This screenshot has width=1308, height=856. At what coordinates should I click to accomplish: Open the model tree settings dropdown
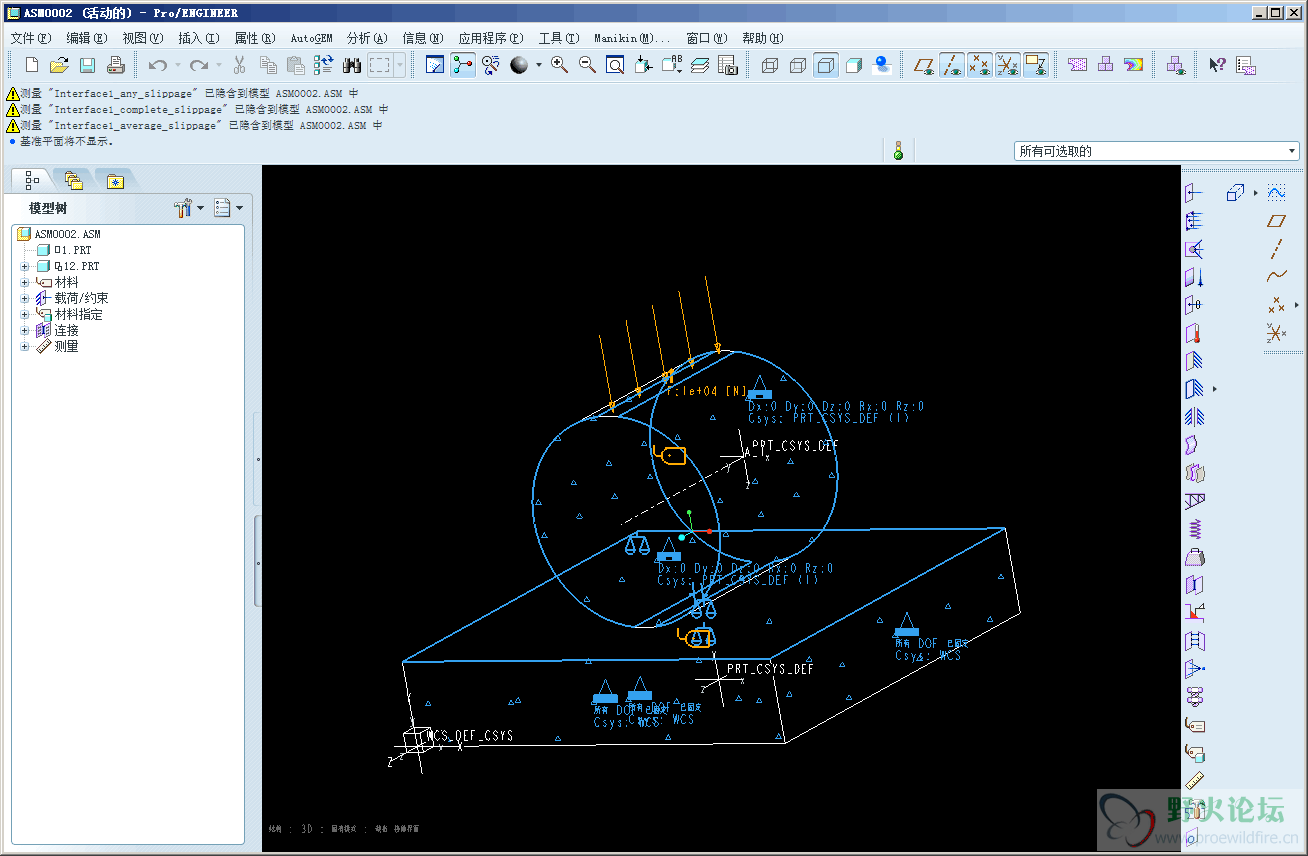(x=189, y=208)
